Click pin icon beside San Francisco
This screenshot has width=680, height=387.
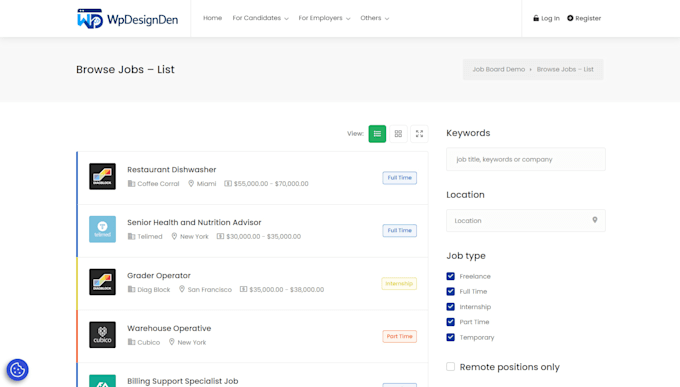coord(182,289)
